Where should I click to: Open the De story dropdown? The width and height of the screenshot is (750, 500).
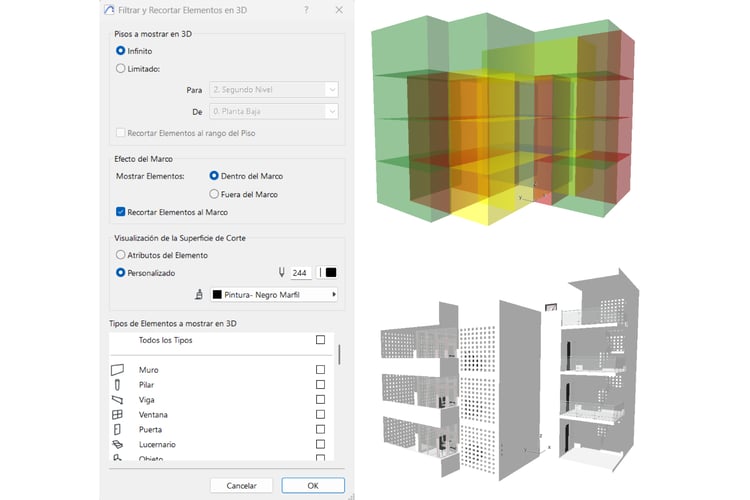274,111
